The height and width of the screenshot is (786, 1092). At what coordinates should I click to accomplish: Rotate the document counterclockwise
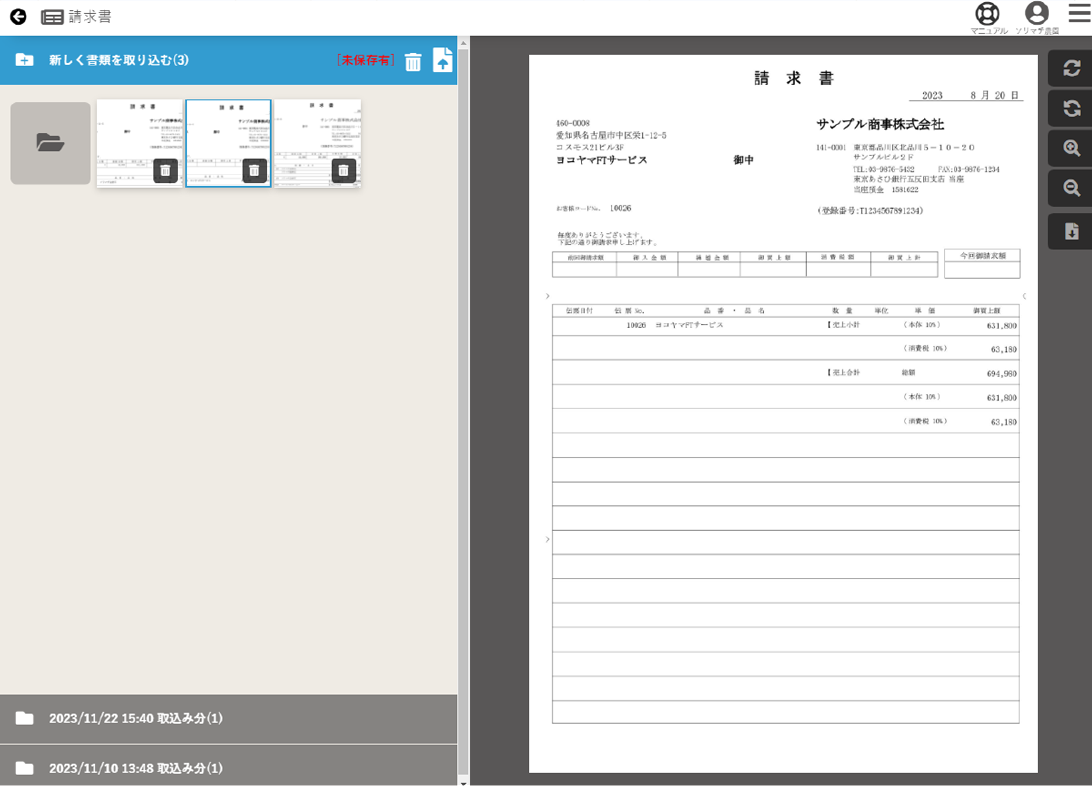tap(1071, 109)
